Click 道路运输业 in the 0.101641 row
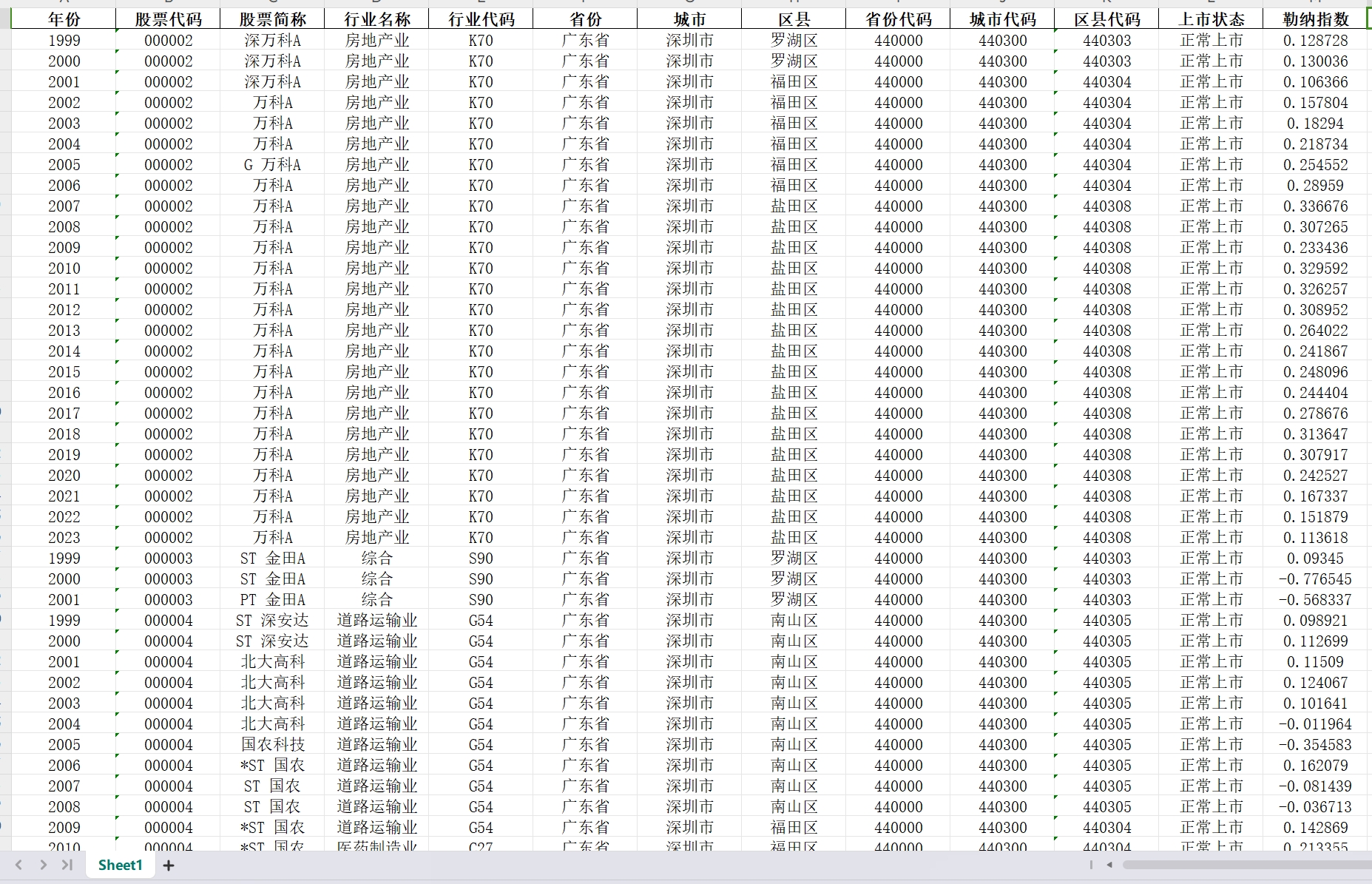The width and height of the screenshot is (1372, 884). [x=376, y=704]
